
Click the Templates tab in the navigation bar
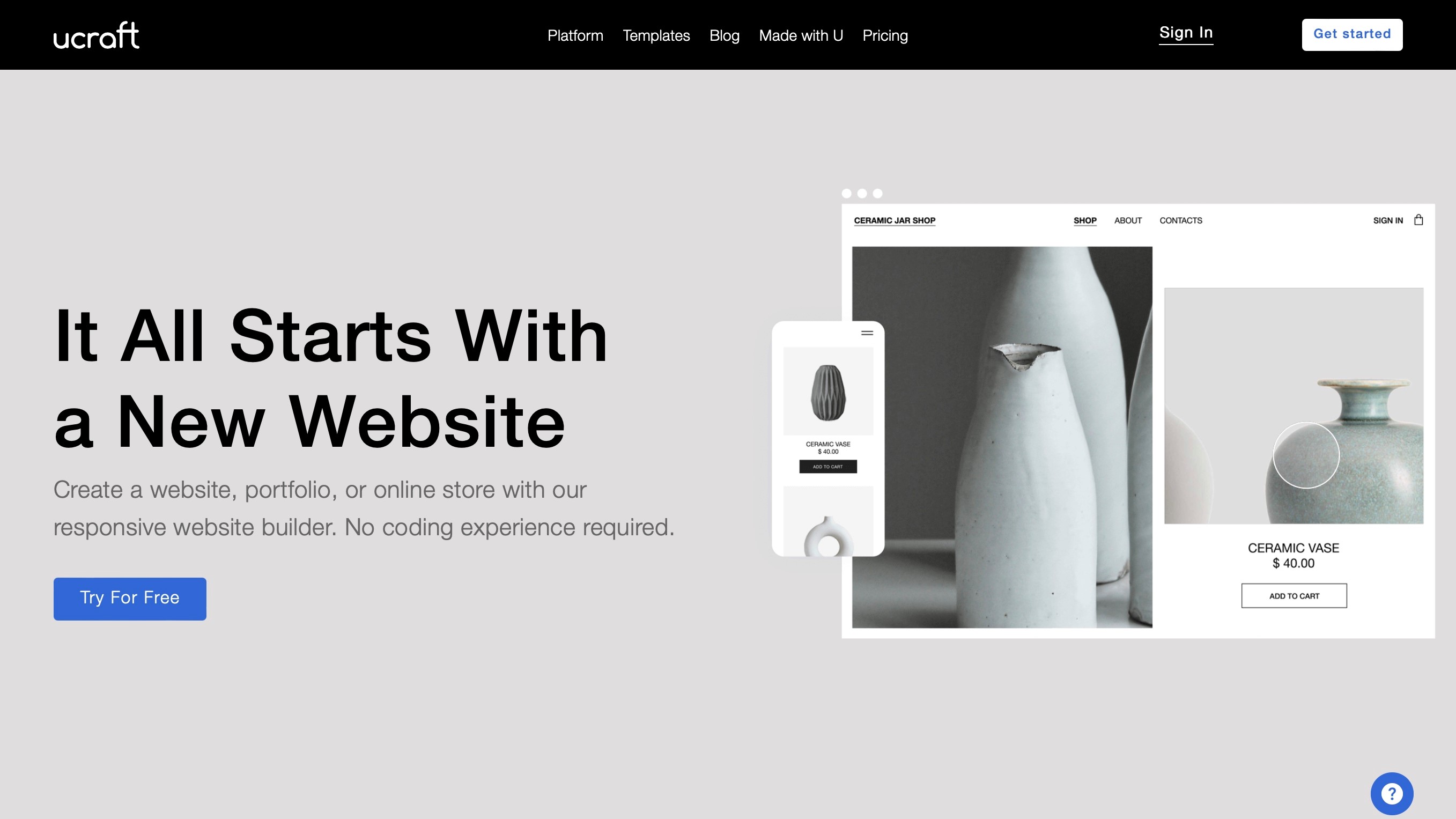tap(656, 35)
